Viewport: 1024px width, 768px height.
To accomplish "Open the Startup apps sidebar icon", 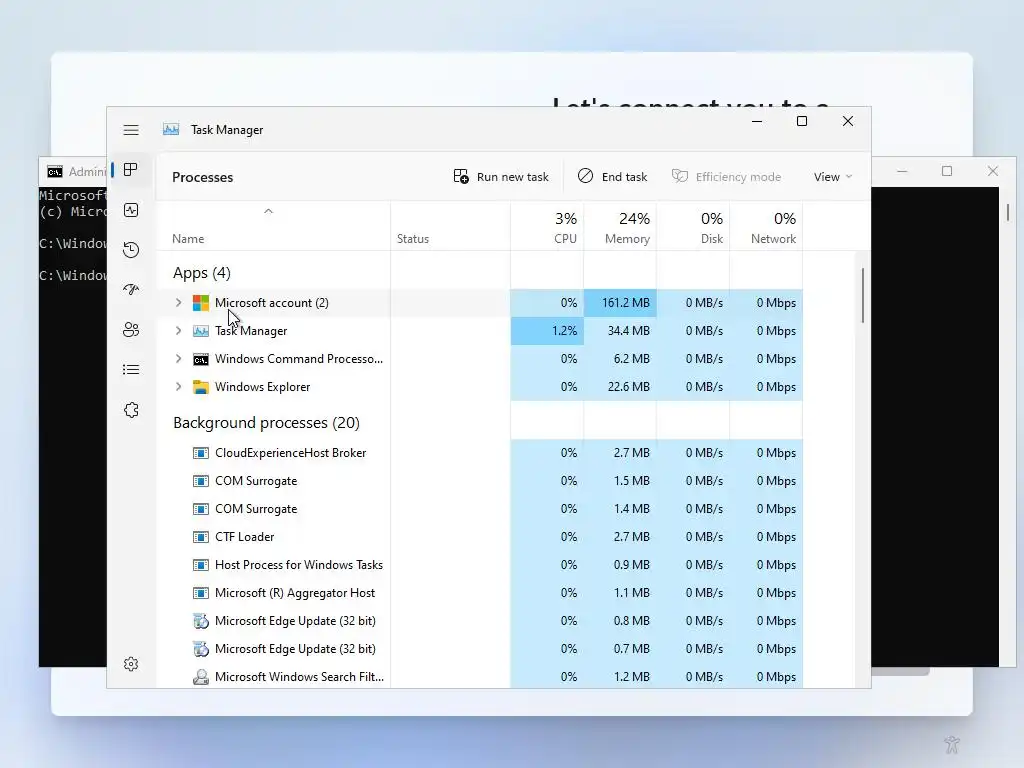I will pos(131,289).
